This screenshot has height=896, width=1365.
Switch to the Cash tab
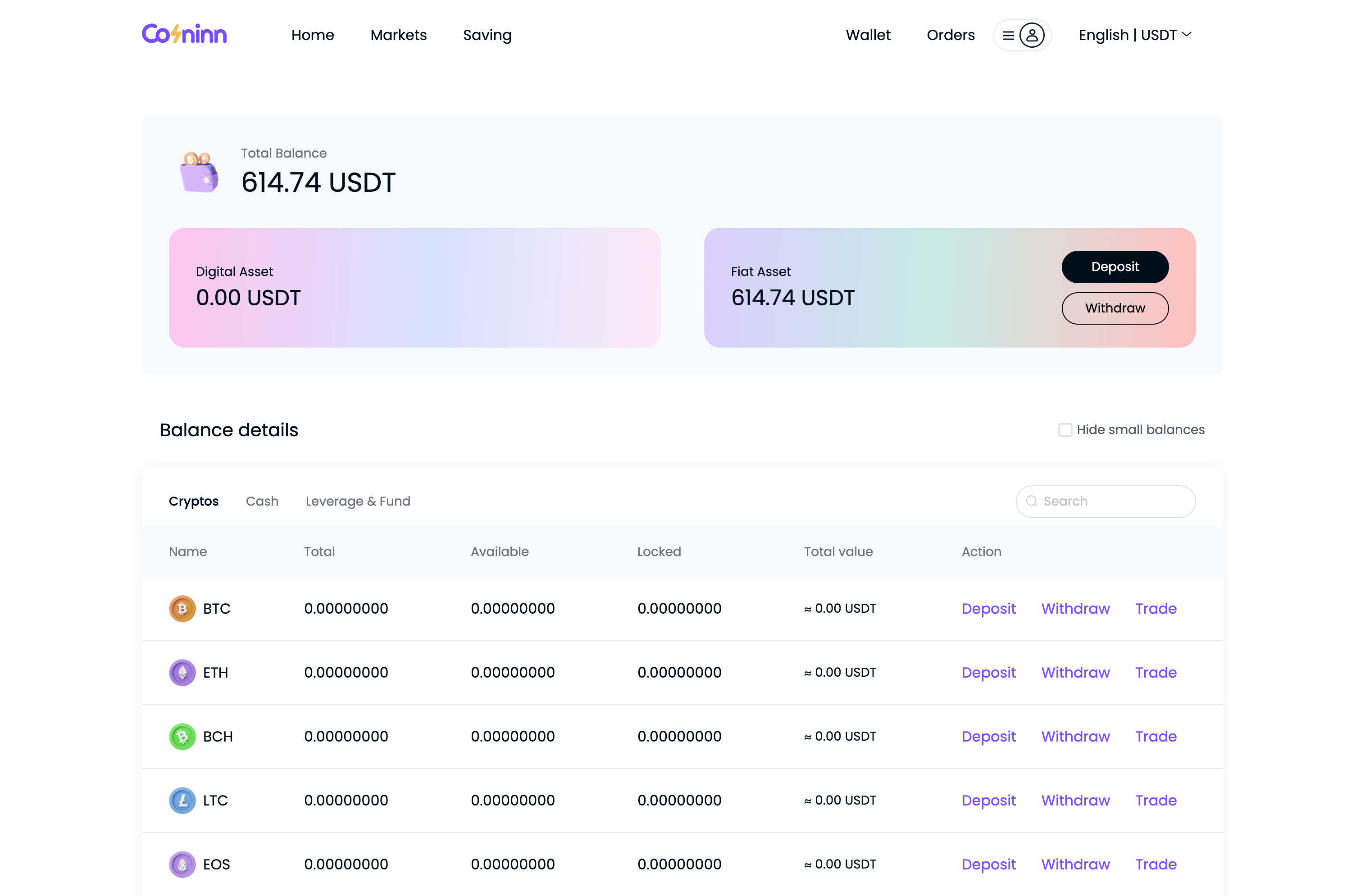[262, 501]
